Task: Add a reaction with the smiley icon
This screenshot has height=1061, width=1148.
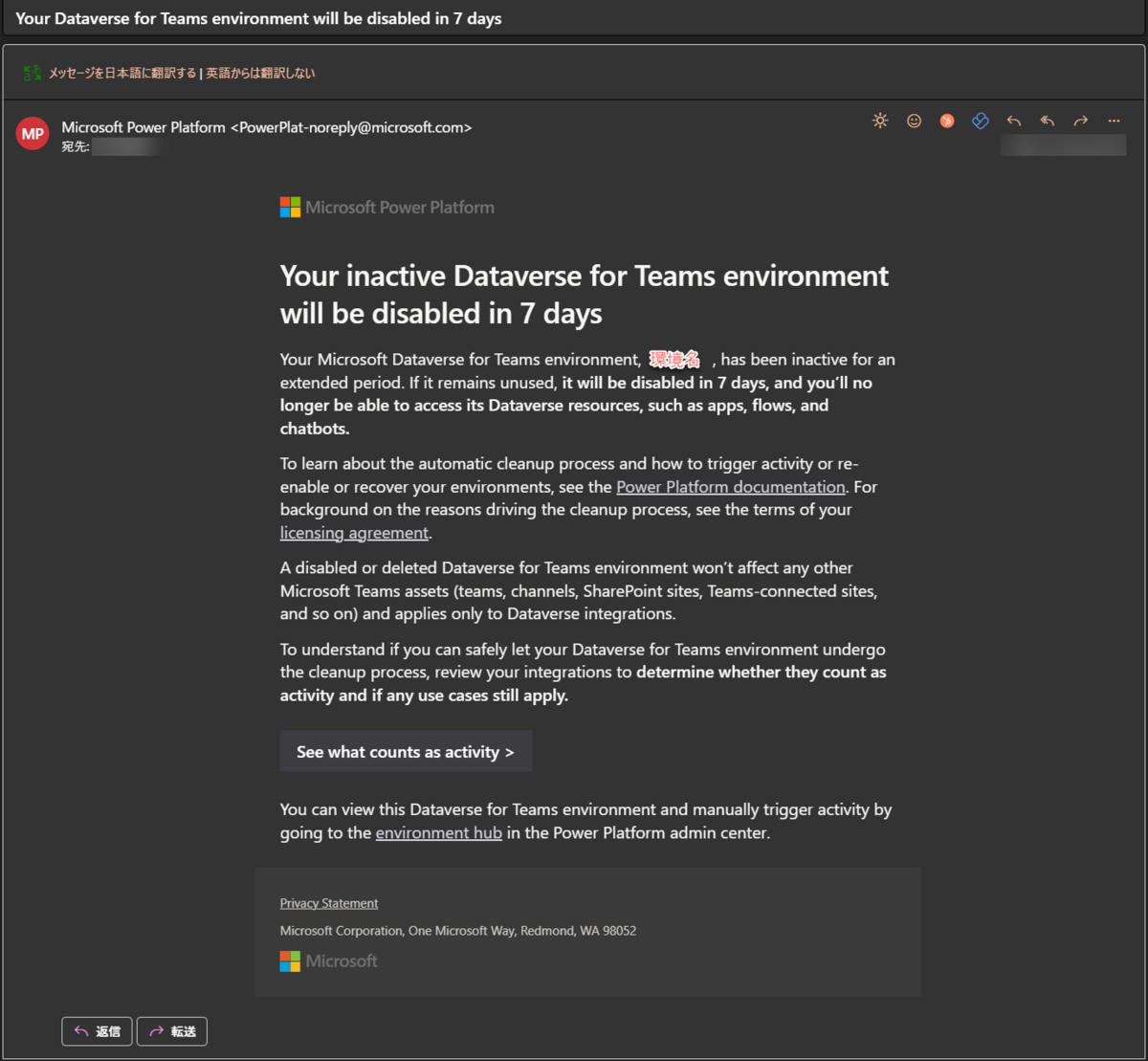Action: tap(914, 121)
